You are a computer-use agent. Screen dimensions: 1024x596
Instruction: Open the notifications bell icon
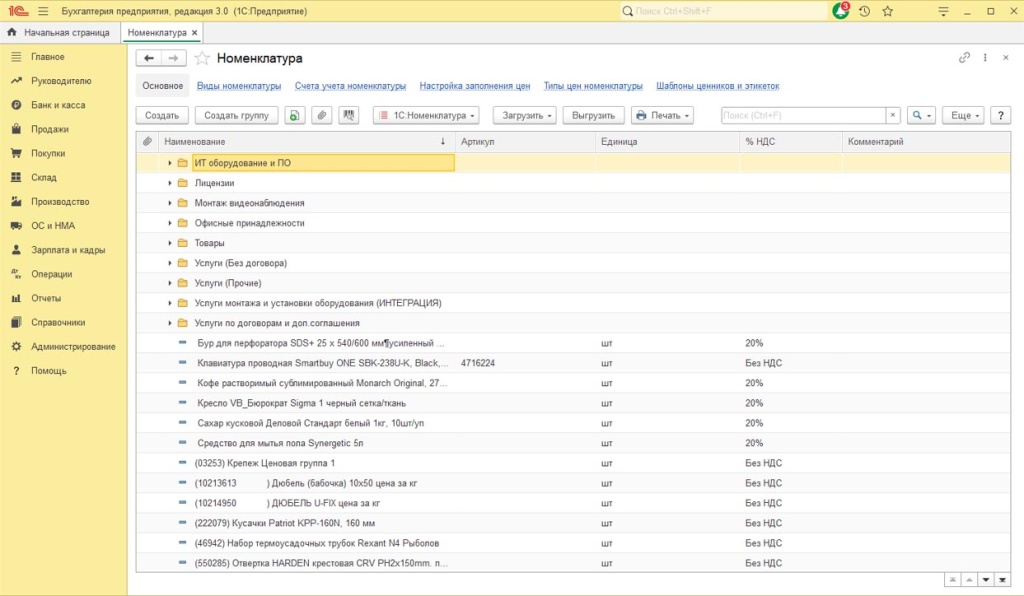[x=840, y=11]
